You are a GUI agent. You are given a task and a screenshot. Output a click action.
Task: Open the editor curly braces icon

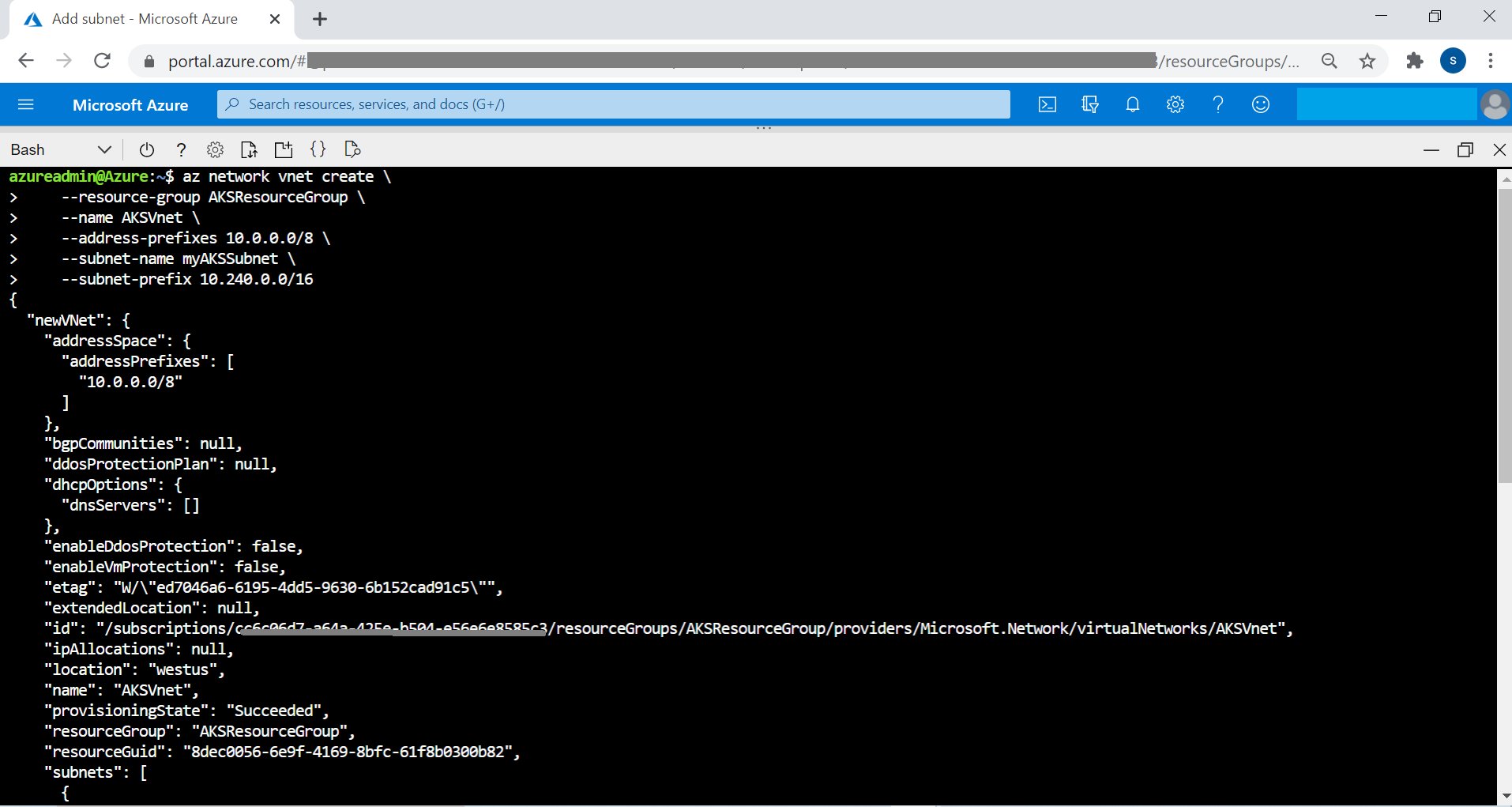point(318,149)
